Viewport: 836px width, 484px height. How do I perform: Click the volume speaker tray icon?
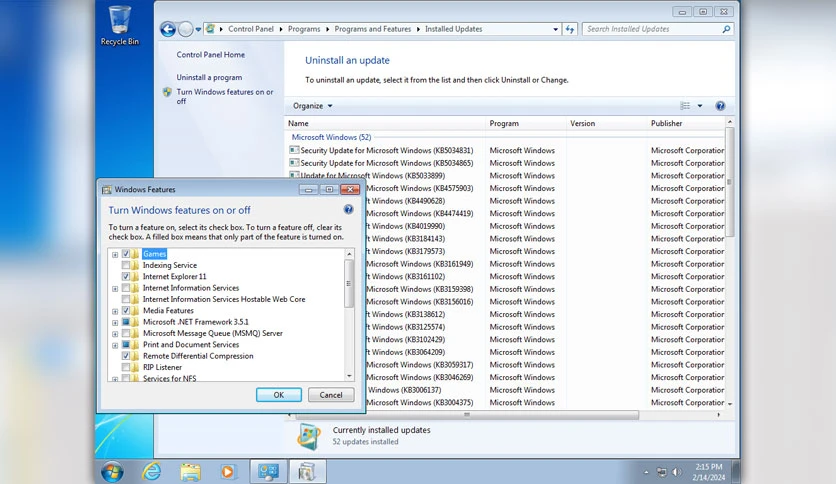(677, 472)
